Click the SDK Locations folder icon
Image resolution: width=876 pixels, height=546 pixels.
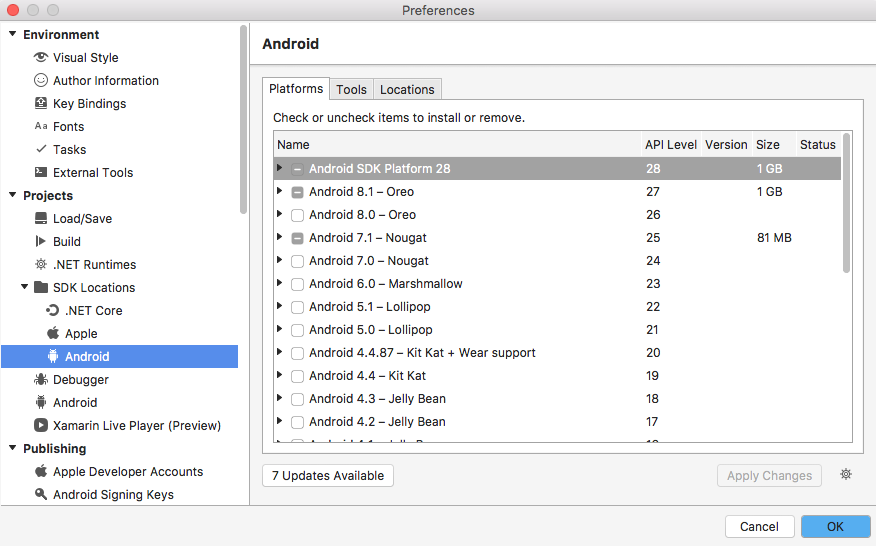coord(41,287)
